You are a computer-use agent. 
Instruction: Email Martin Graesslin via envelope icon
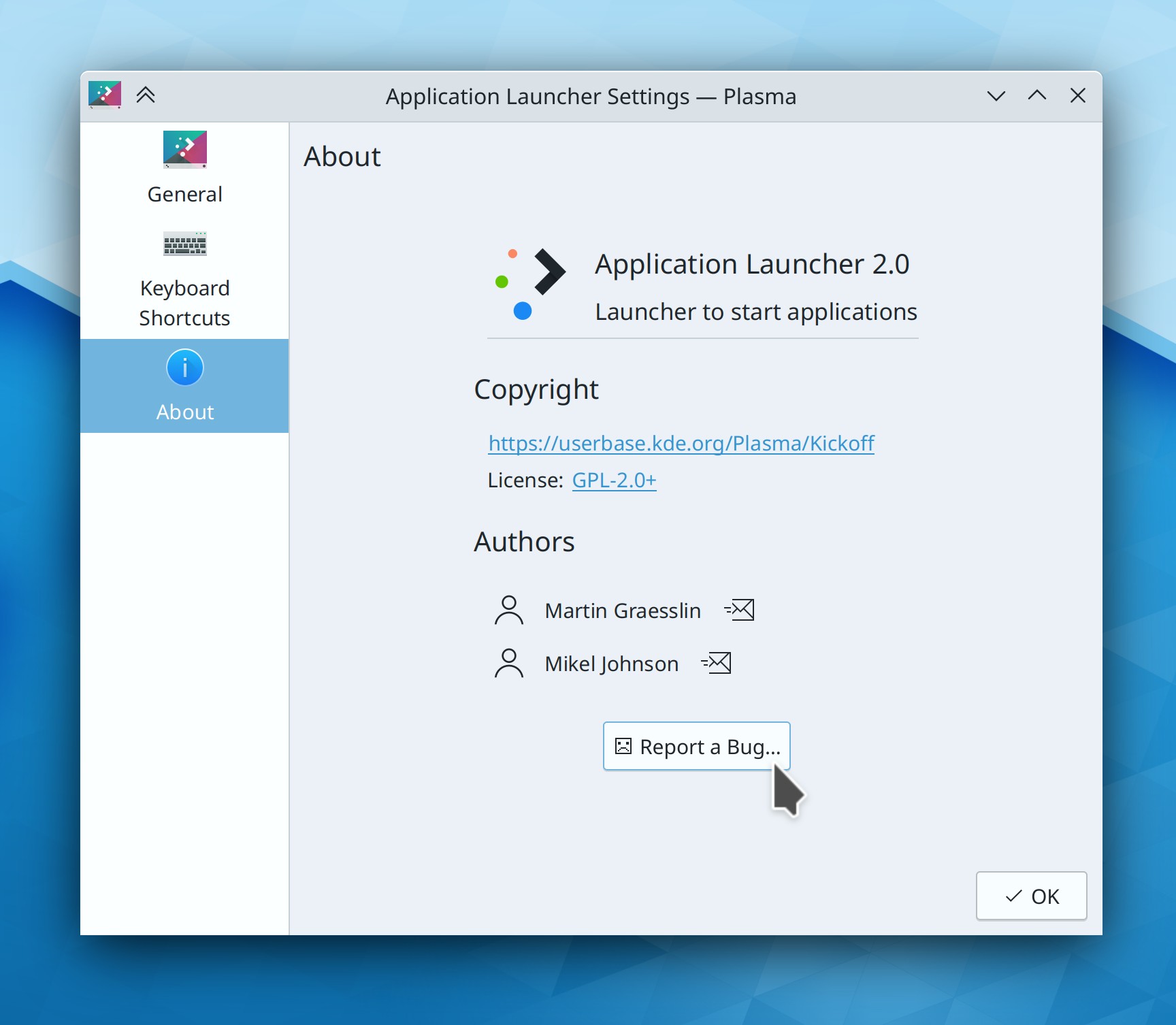740,610
